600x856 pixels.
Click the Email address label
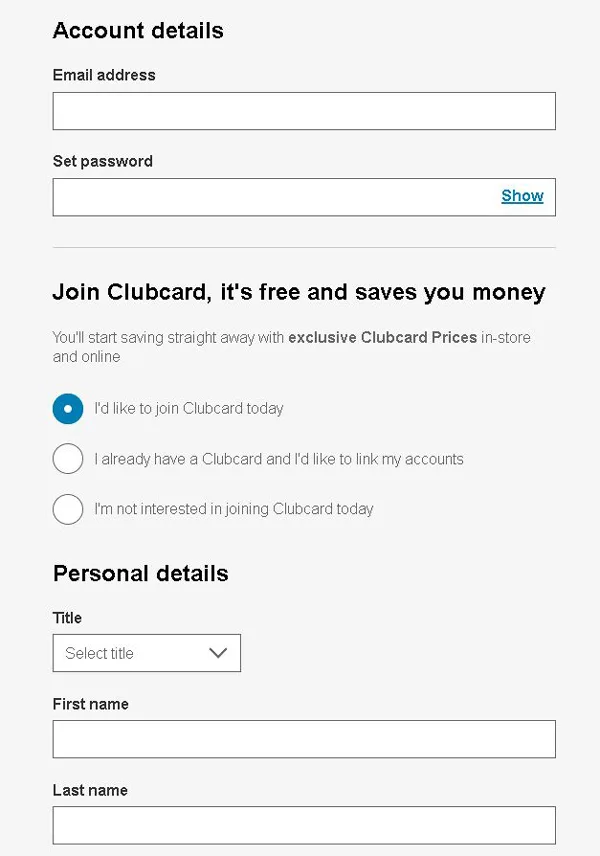pos(104,75)
